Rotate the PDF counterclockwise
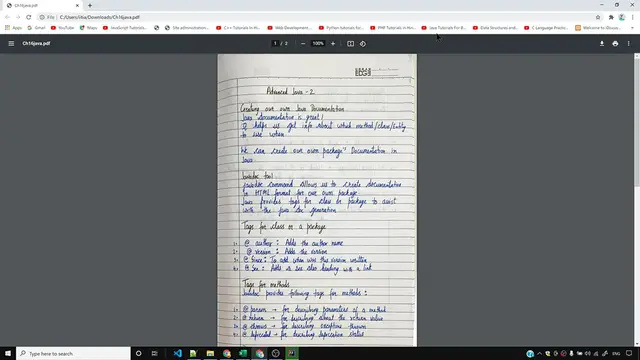Viewport: 640px width, 360px height. pos(363,43)
